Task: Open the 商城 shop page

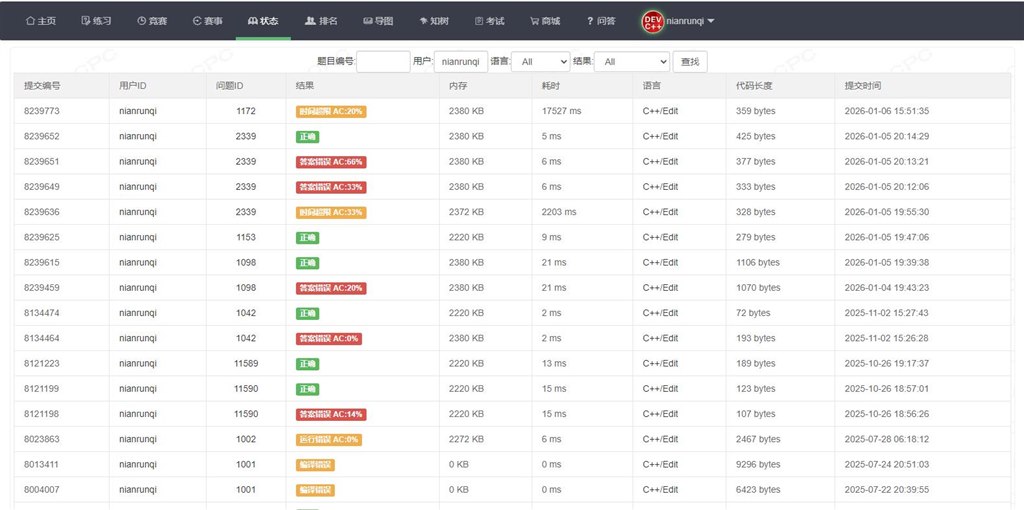Action: coord(545,20)
